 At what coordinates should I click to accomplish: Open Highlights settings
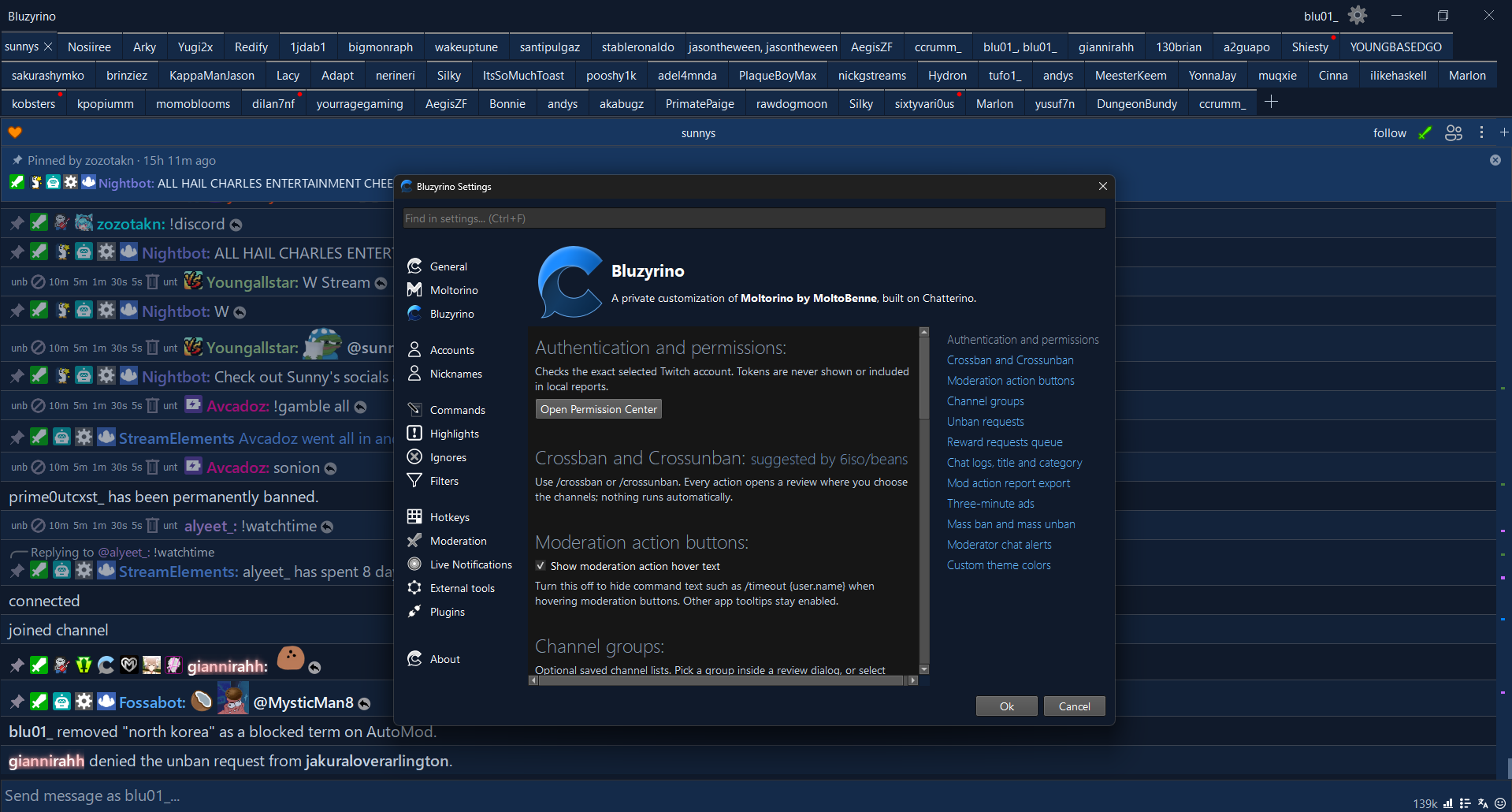(455, 434)
